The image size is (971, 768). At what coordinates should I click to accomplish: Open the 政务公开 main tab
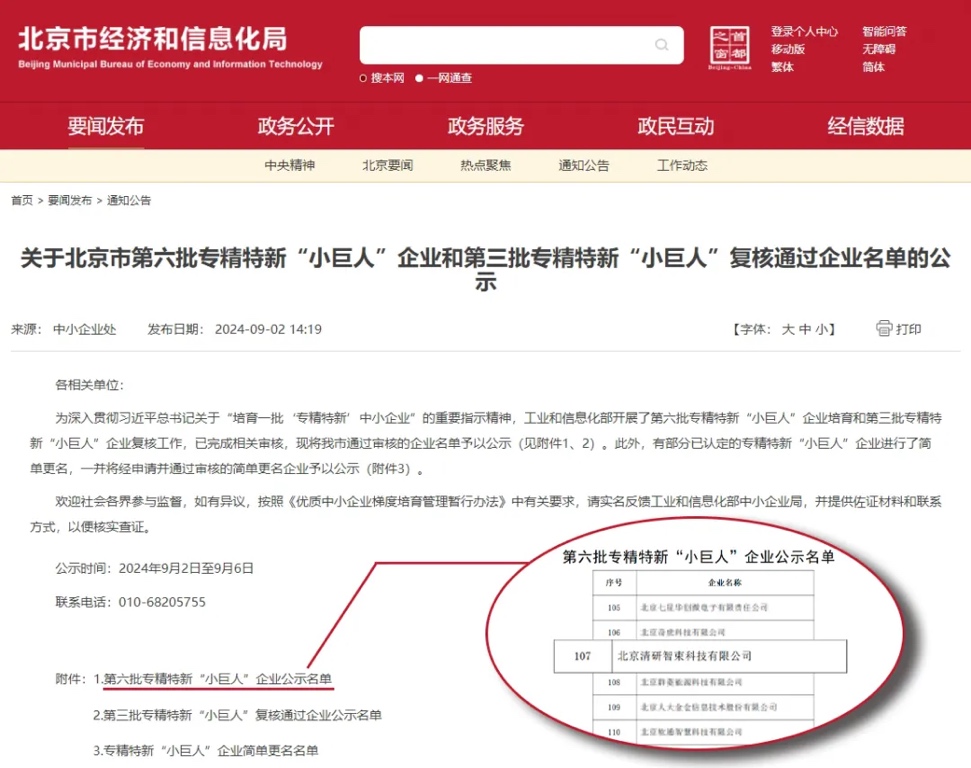(296, 126)
